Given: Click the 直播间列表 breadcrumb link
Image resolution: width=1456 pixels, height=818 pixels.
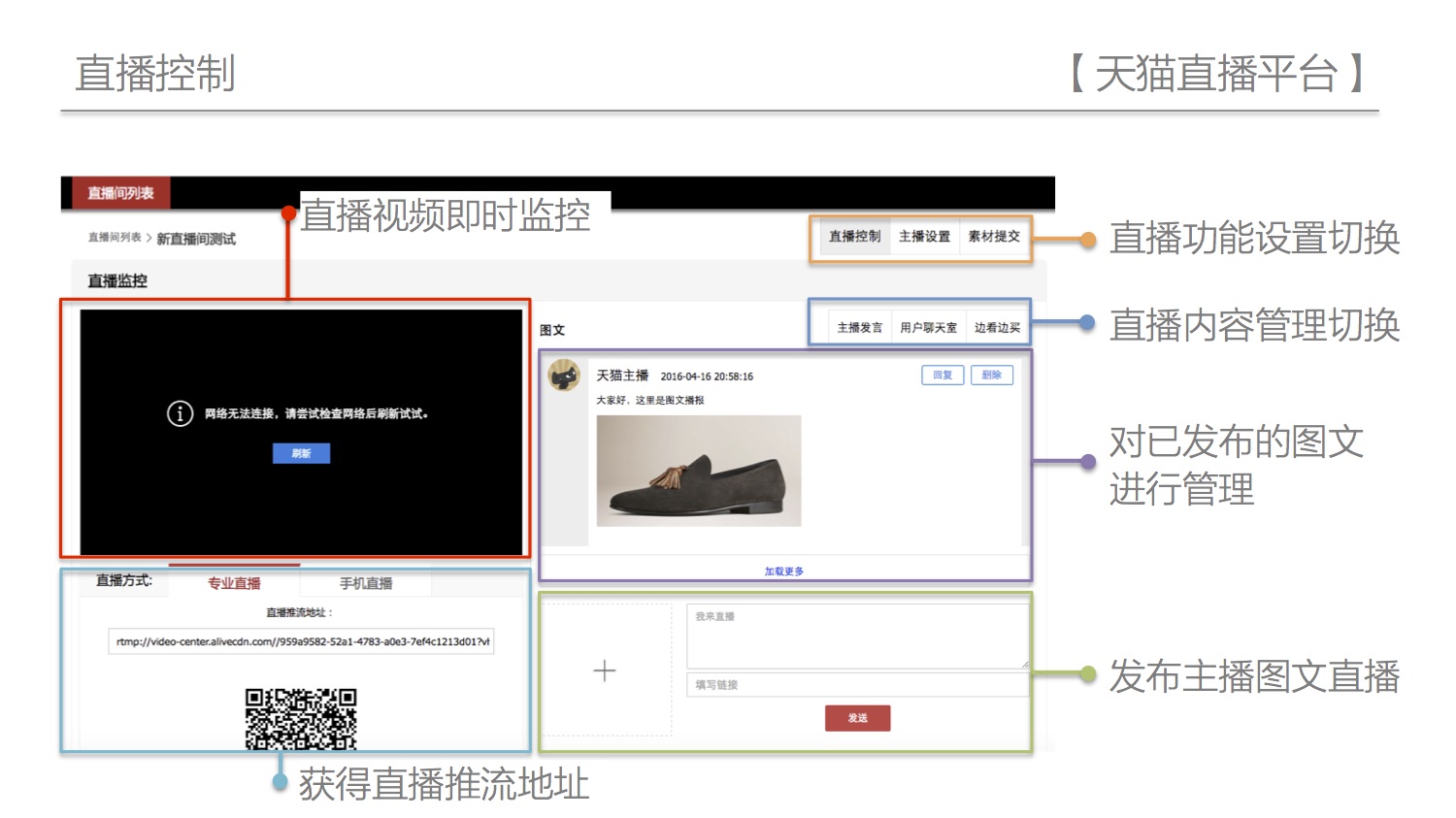Looking at the screenshot, I should 115,238.
